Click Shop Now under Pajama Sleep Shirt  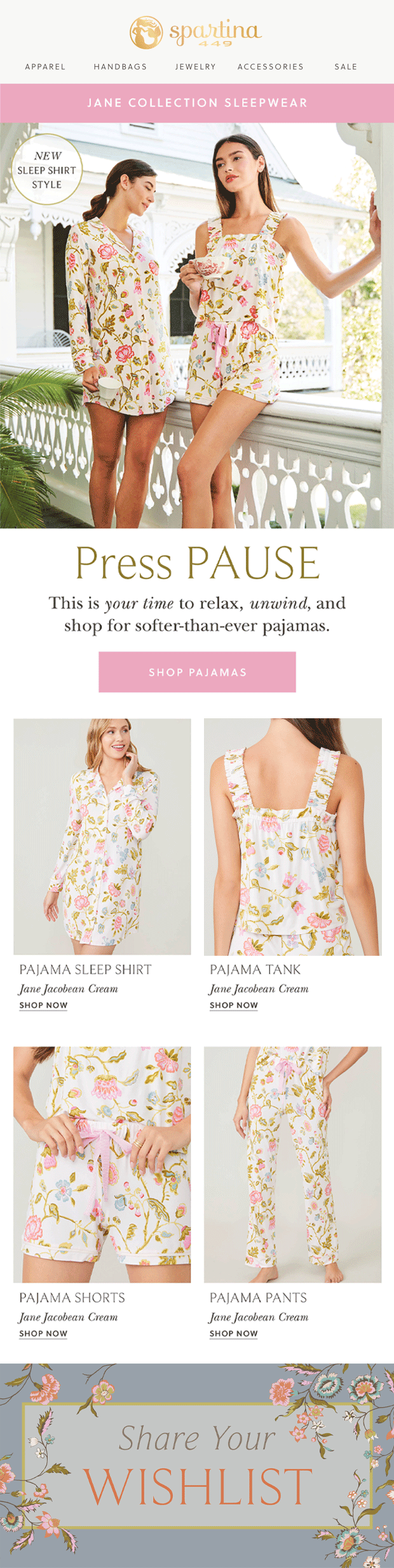[x=43, y=1005]
